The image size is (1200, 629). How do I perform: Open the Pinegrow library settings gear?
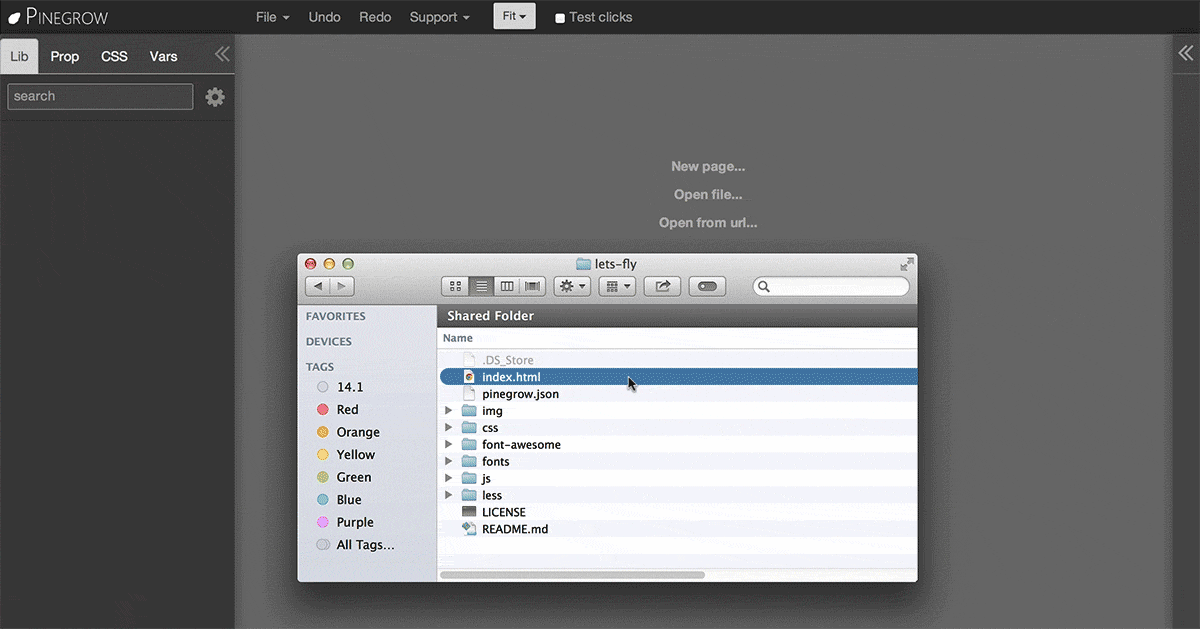tap(214, 96)
